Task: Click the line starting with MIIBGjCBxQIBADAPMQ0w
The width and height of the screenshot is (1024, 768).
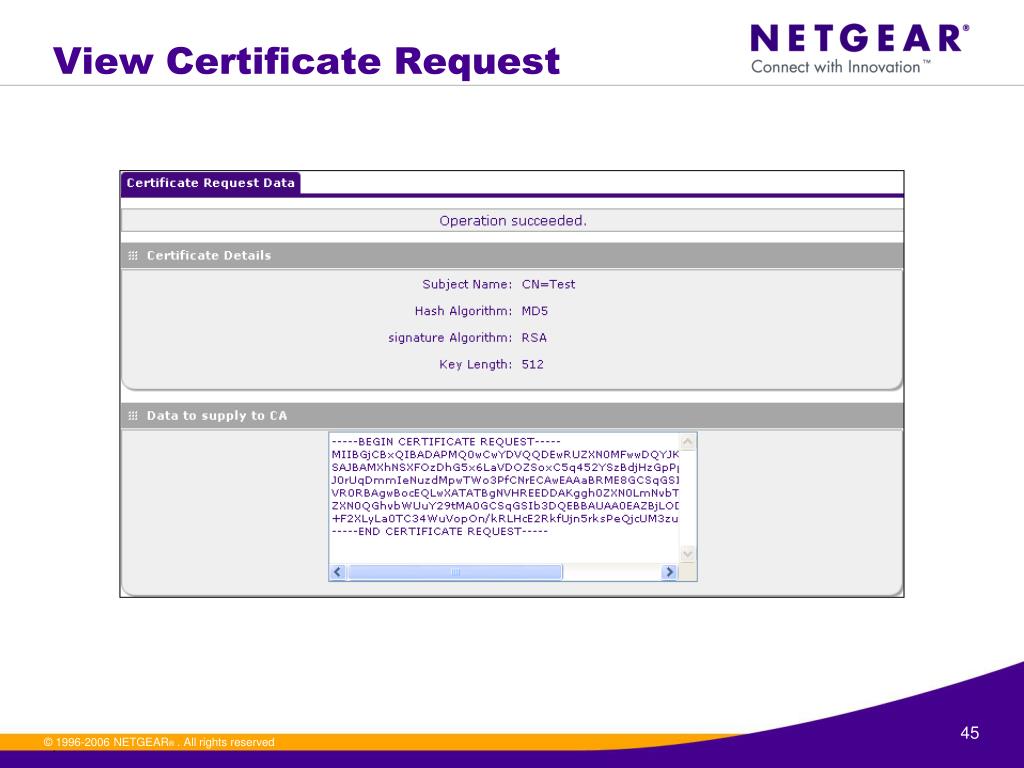Action: 505,455
